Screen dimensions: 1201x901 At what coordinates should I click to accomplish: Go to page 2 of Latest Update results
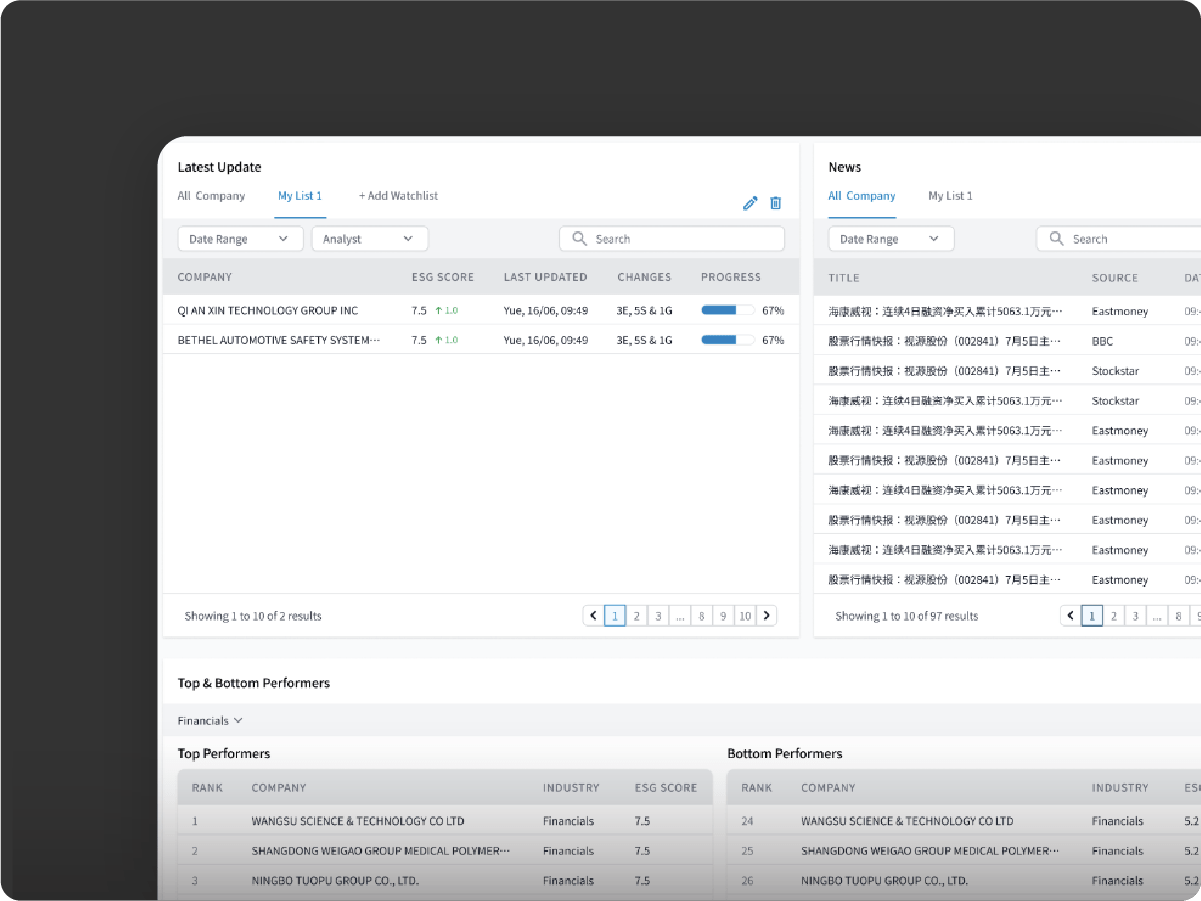637,615
